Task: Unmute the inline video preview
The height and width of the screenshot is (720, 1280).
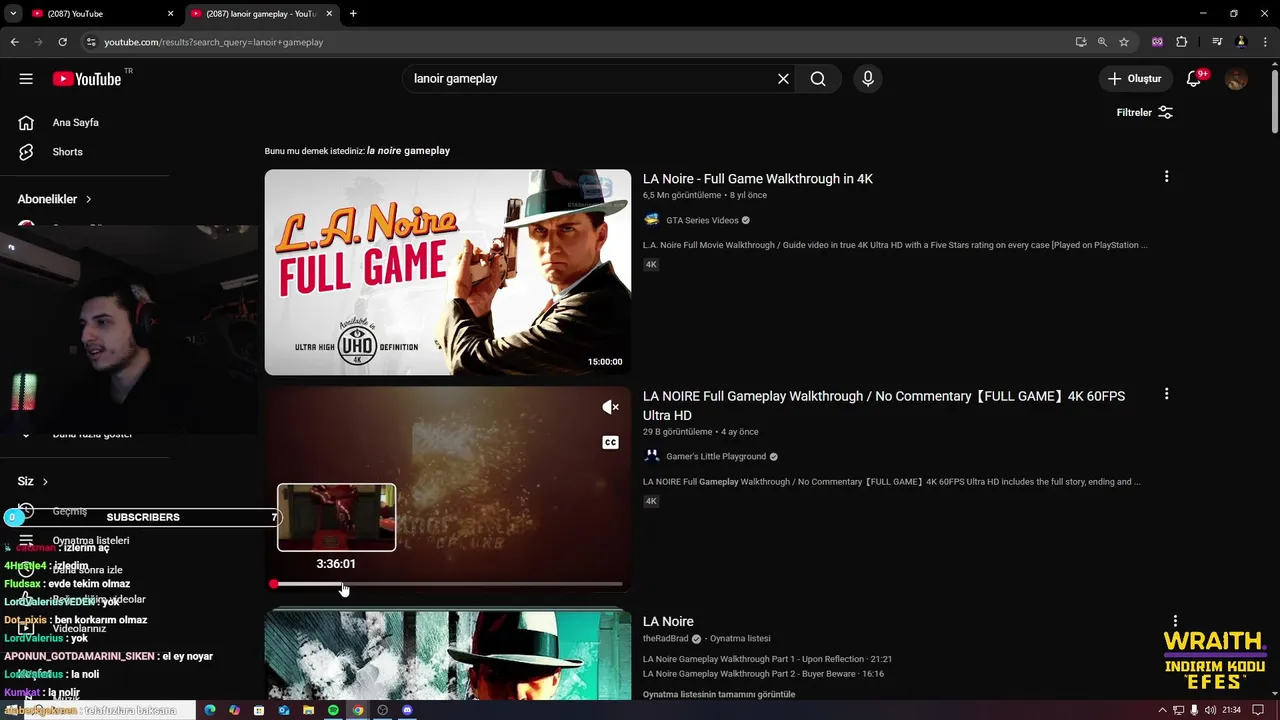Action: click(x=610, y=407)
